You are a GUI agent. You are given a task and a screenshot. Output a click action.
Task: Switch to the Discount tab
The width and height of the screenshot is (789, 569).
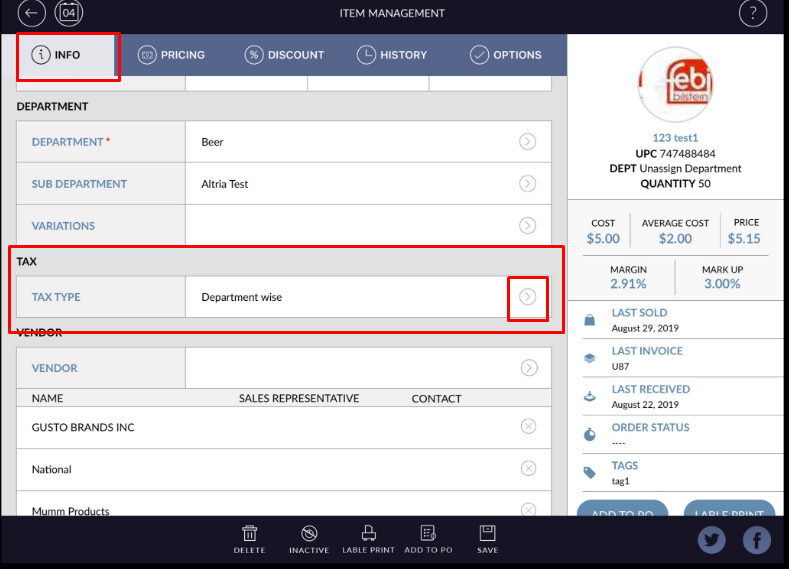pyautogui.click(x=284, y=55)
